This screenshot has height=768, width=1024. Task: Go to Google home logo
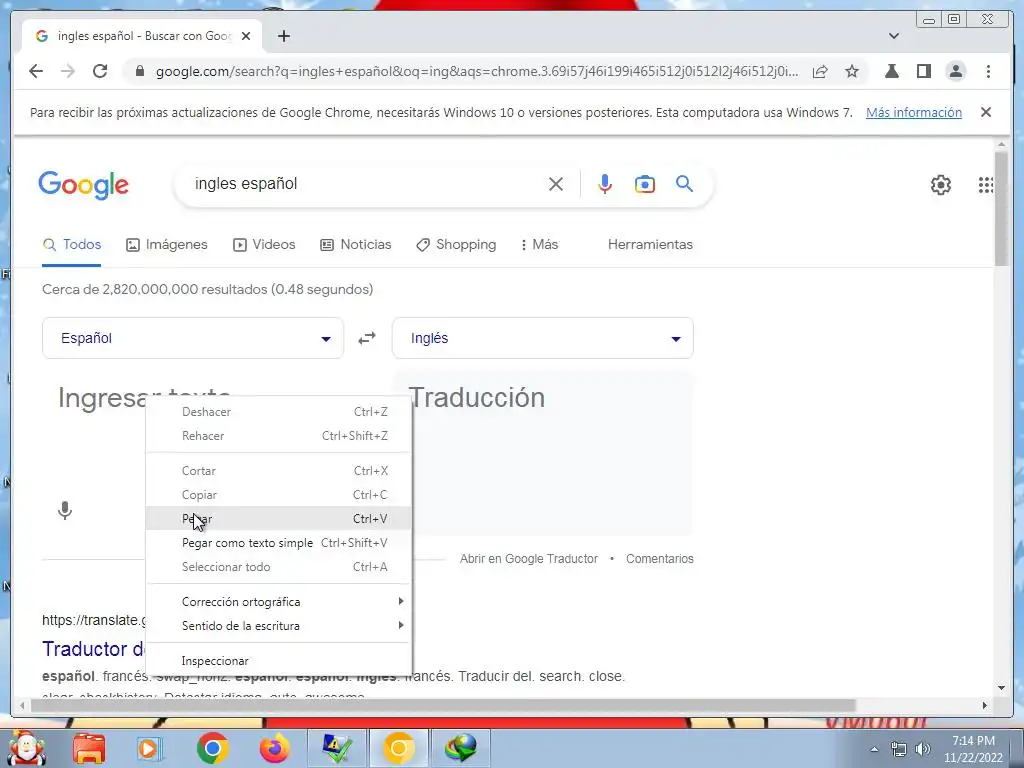pos(84,185)
